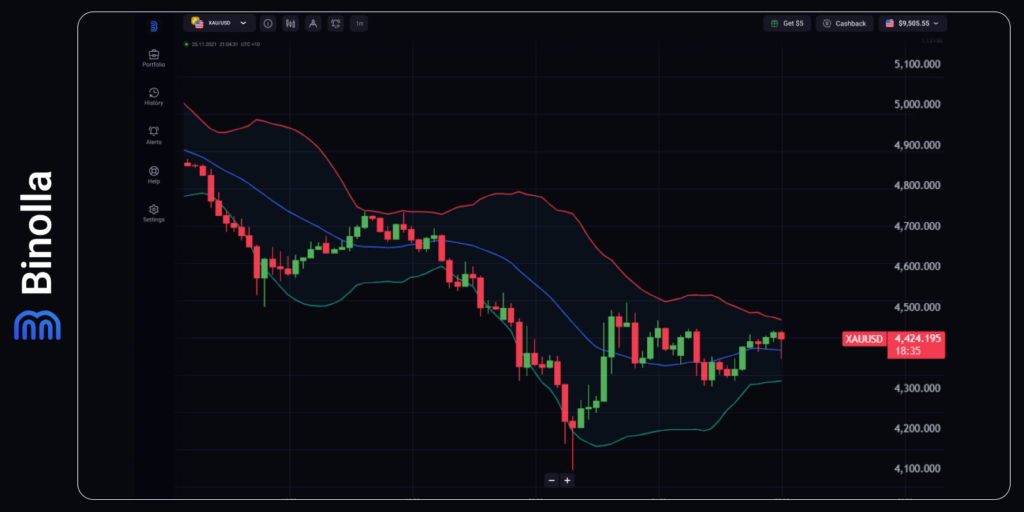The width and height of the screenshot is (1024, 512).
Task: Click the Get $5 button
Action: pyautogui.click(x=787, y=24)
